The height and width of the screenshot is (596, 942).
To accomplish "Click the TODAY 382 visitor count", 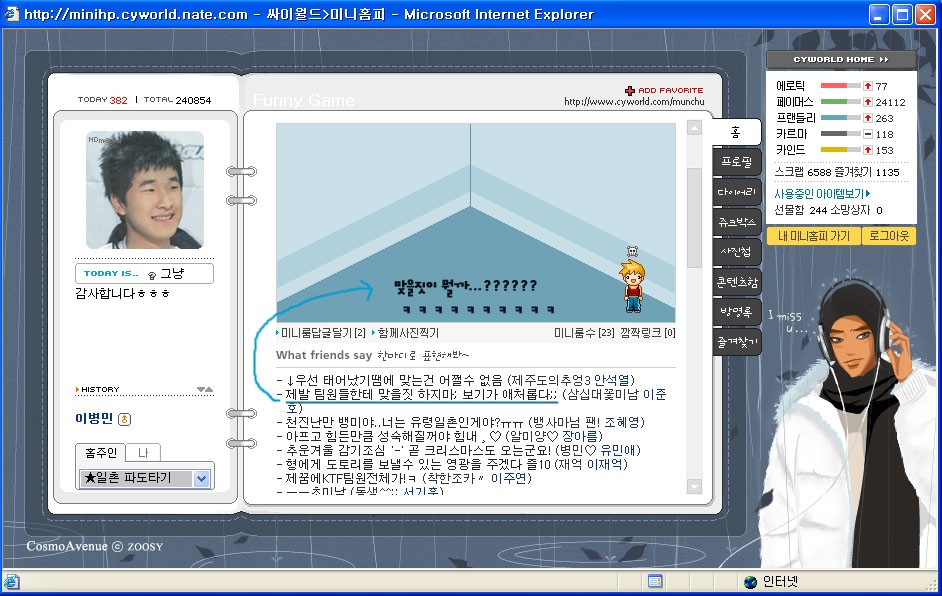I will (102, 100).
